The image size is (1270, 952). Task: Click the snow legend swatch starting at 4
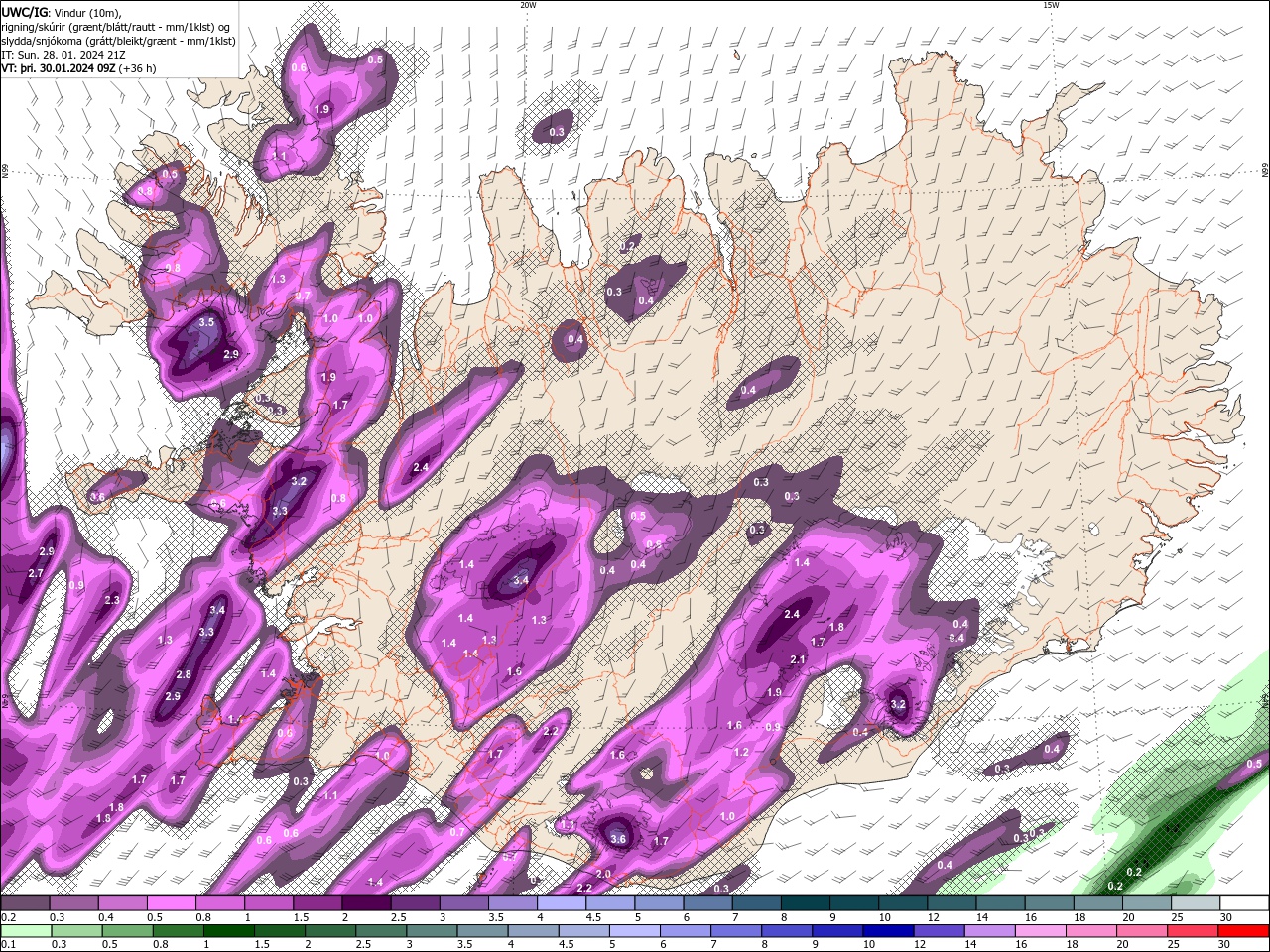click(562, 903)
